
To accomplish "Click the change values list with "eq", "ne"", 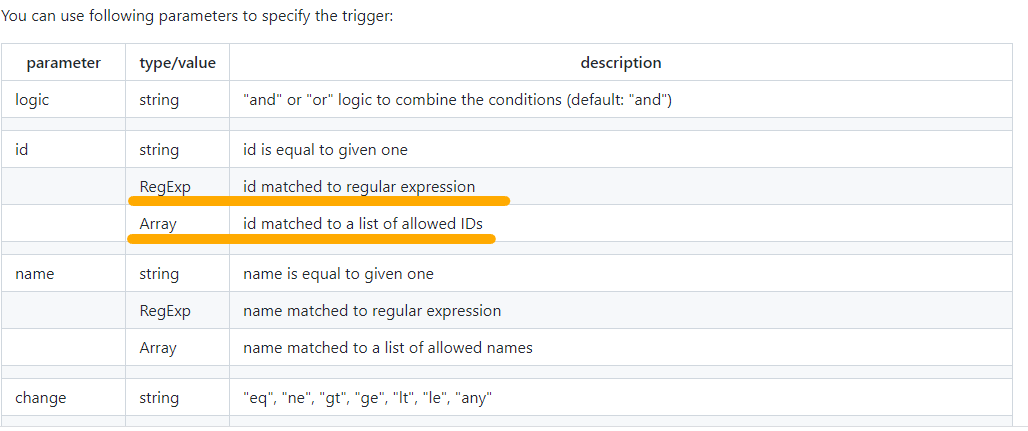I will (367, 398).
